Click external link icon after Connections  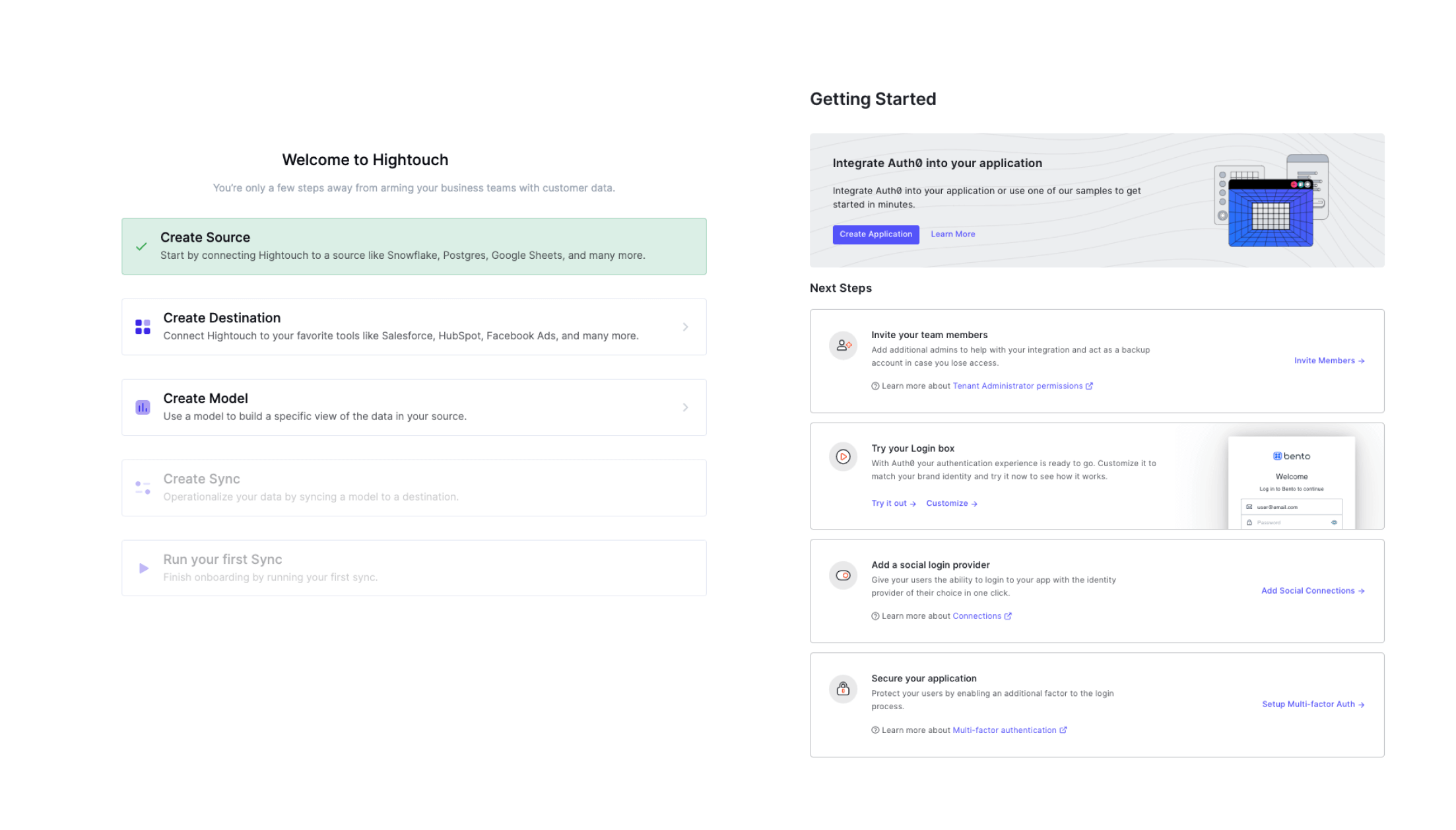coord(1008,616)
